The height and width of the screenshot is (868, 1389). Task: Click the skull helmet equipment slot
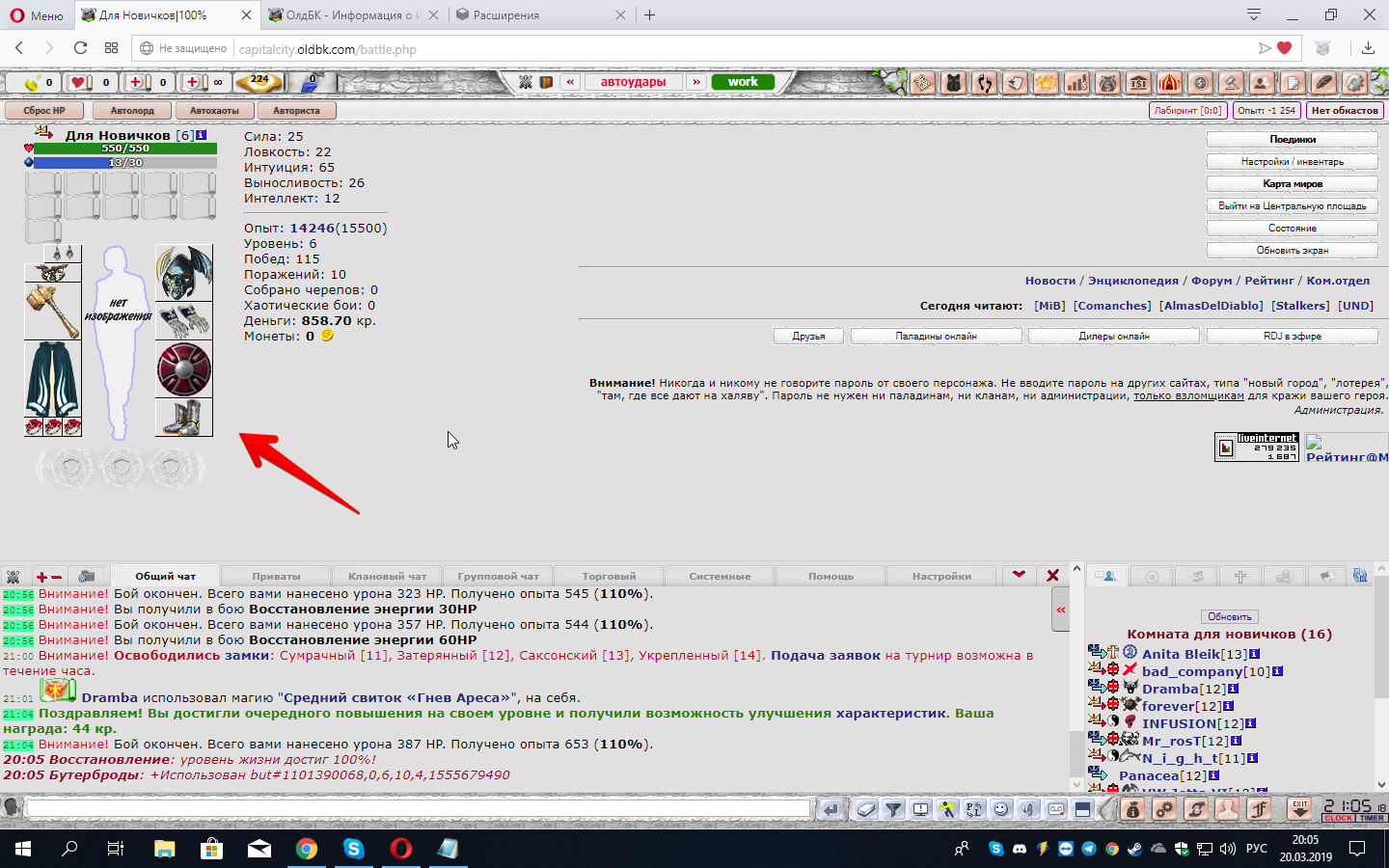click(183, 273)
